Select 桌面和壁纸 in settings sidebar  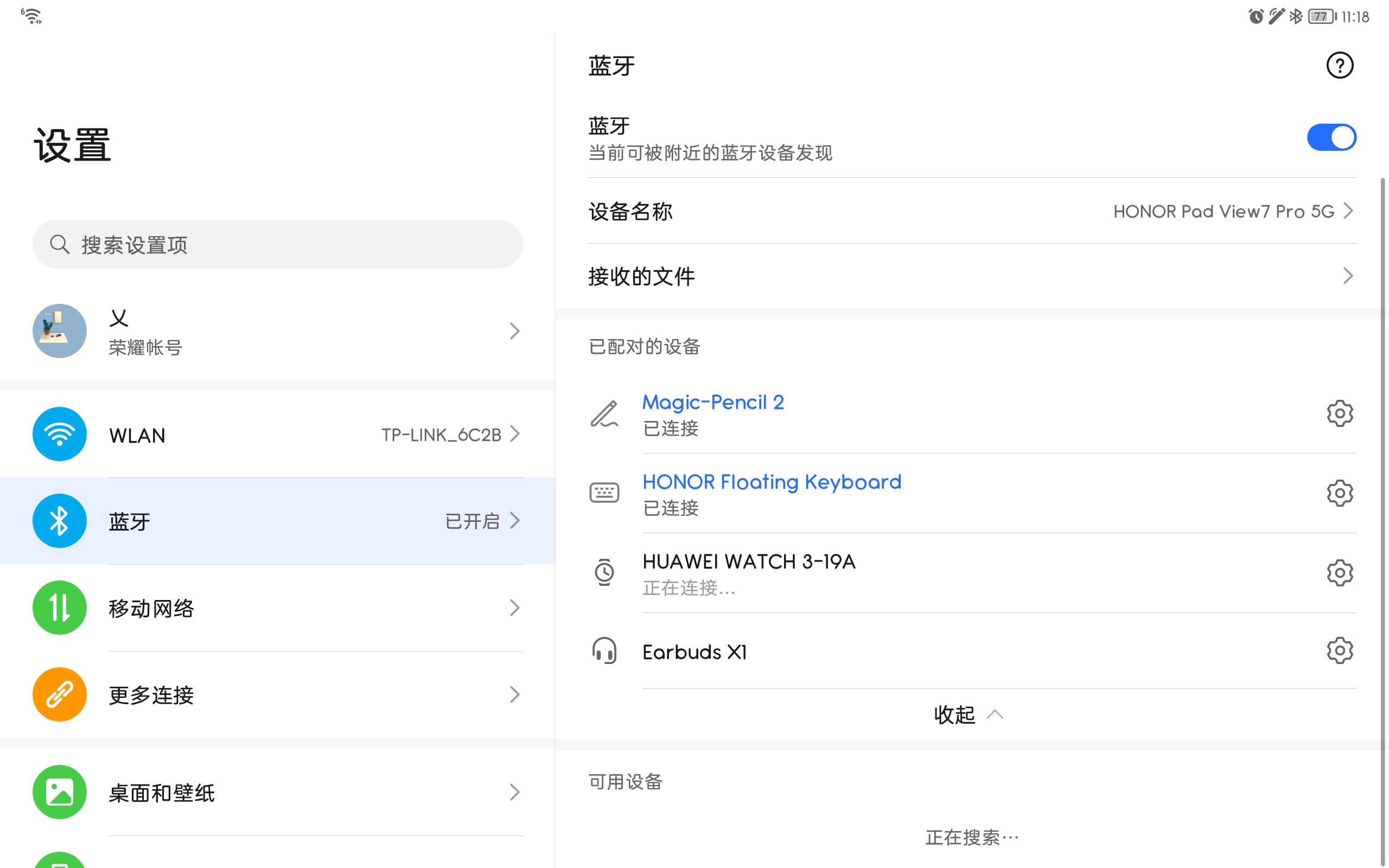click(278, 792)
